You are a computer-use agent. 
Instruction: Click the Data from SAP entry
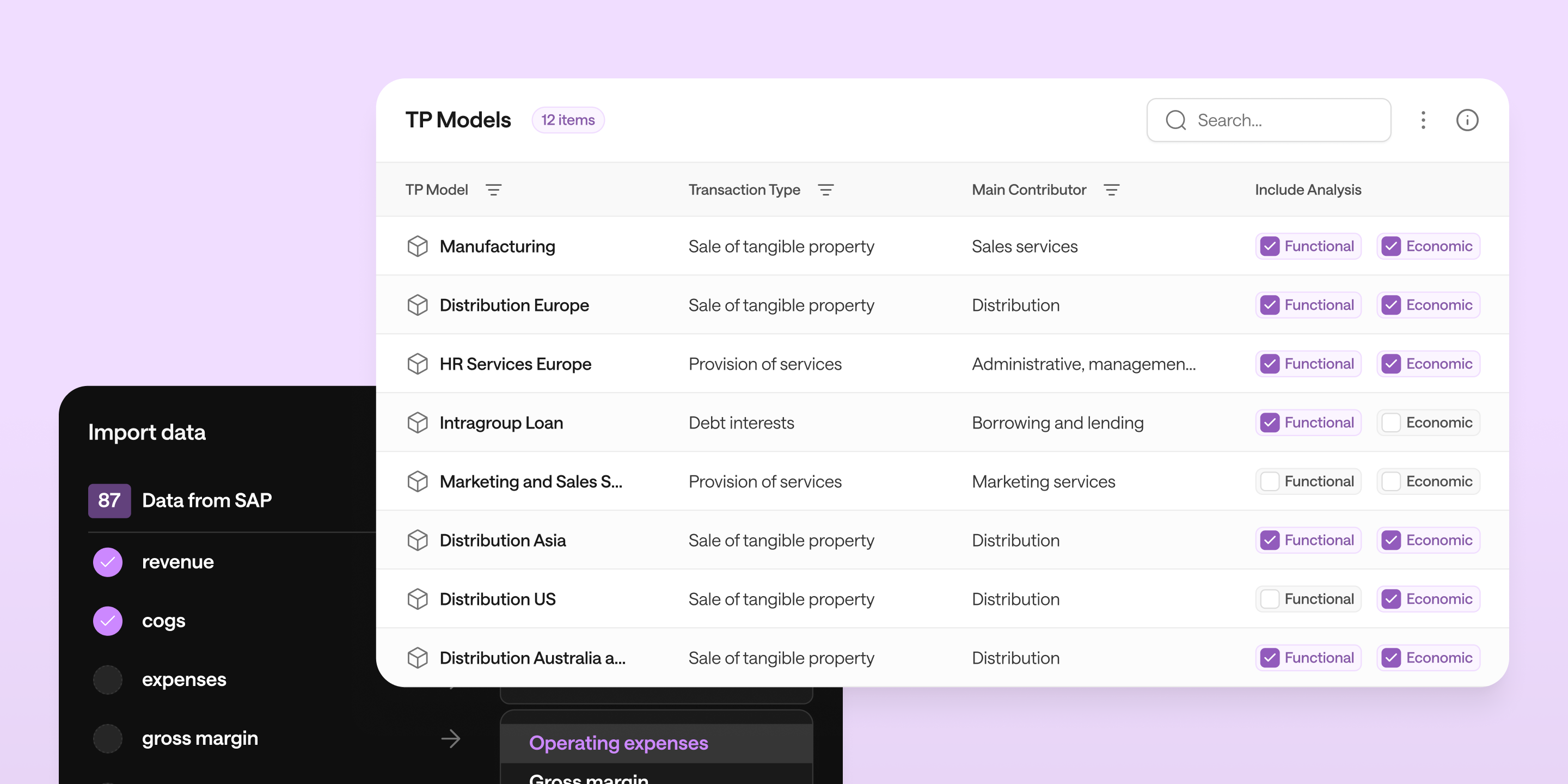(x=206, y=500)
